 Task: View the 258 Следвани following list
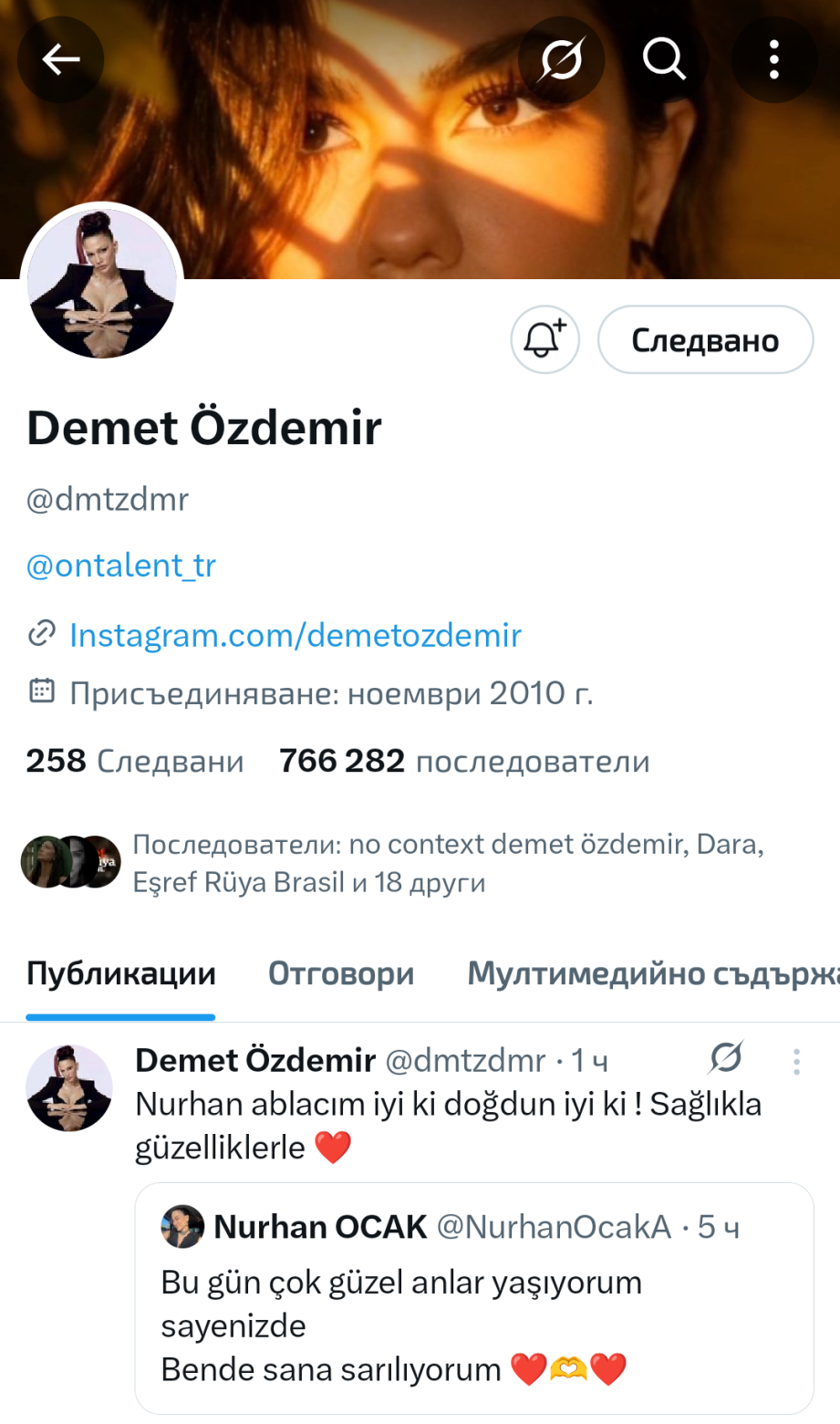point(135,761)
